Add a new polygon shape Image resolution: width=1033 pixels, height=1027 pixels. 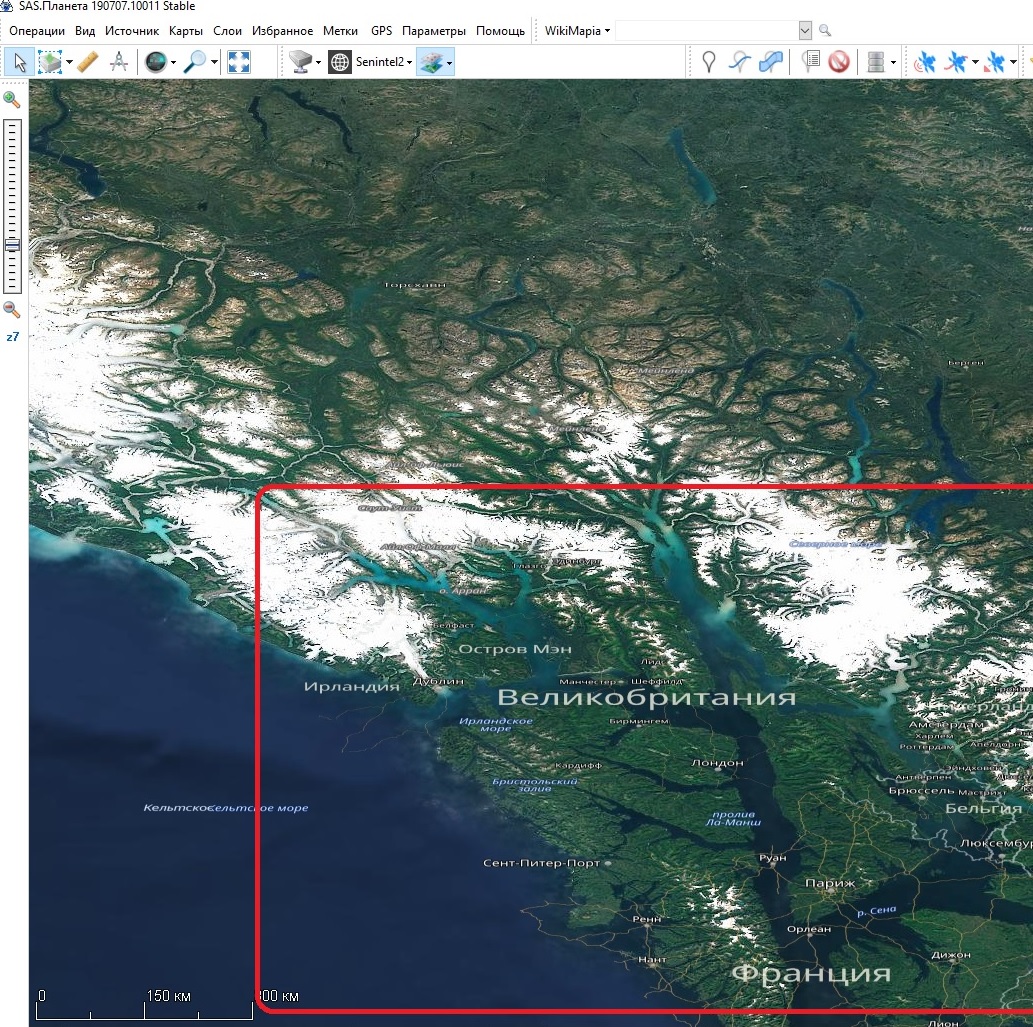(x=771, y=62)
